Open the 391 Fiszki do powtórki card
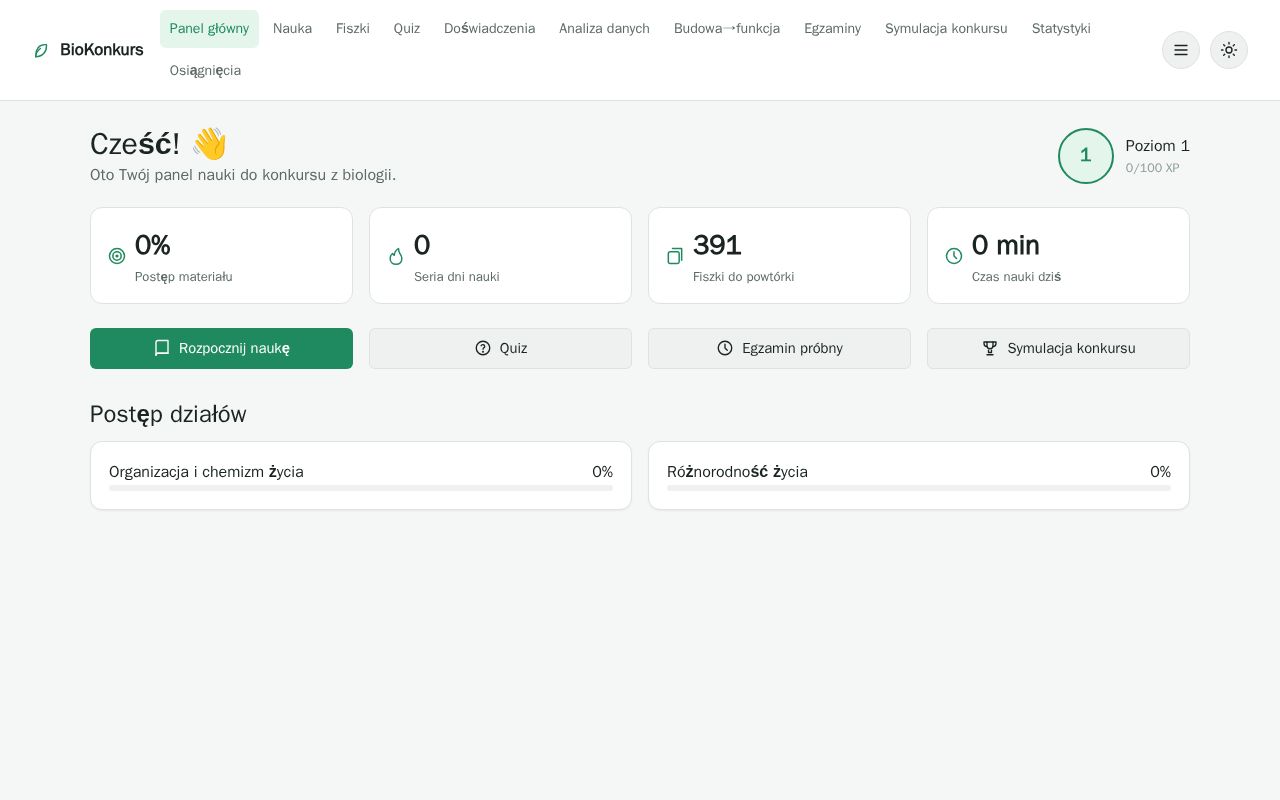The width and height of the screenshot is (1280, 800). tap(779, 256)
